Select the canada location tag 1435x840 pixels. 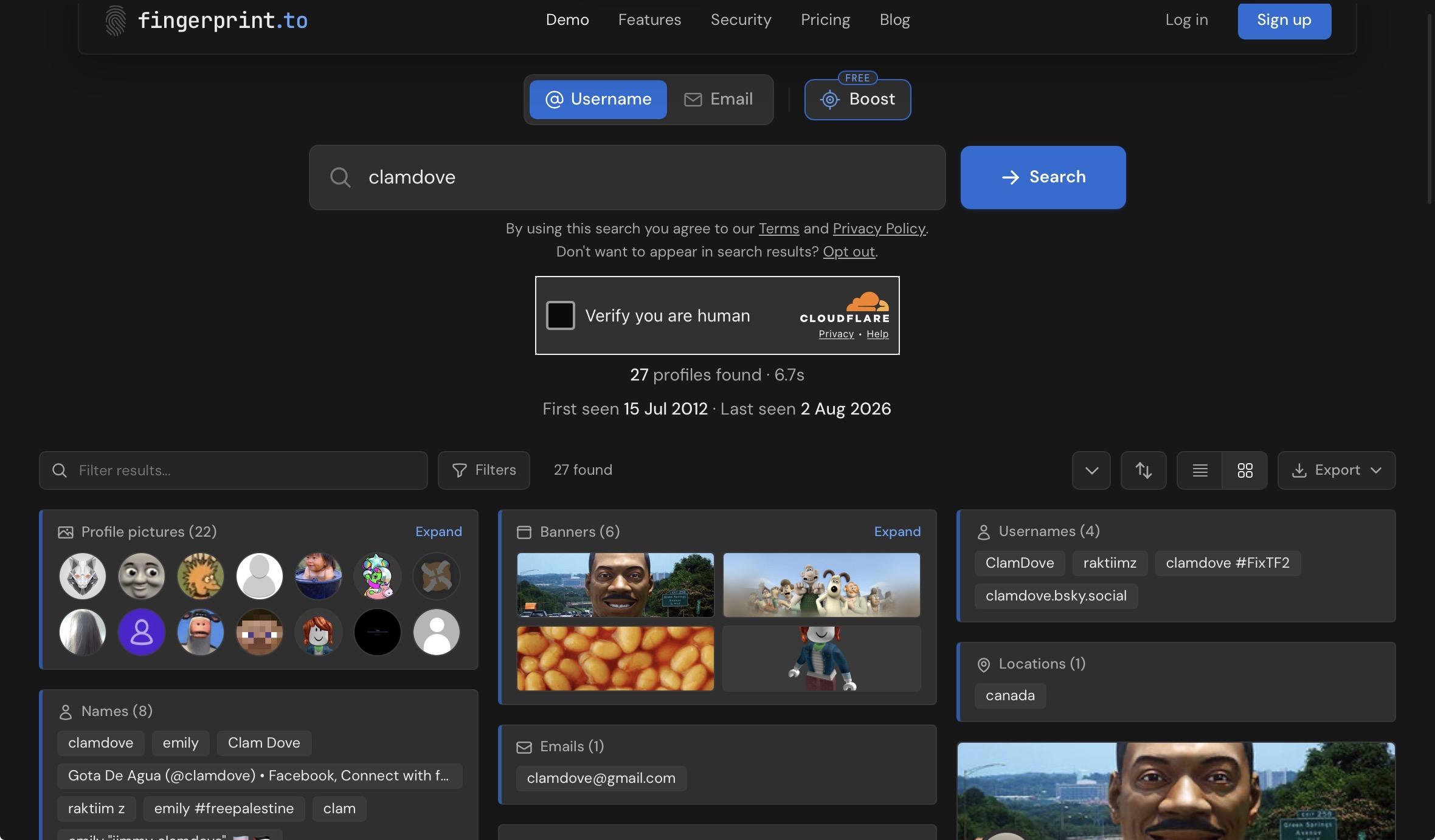click(1010, 695)
